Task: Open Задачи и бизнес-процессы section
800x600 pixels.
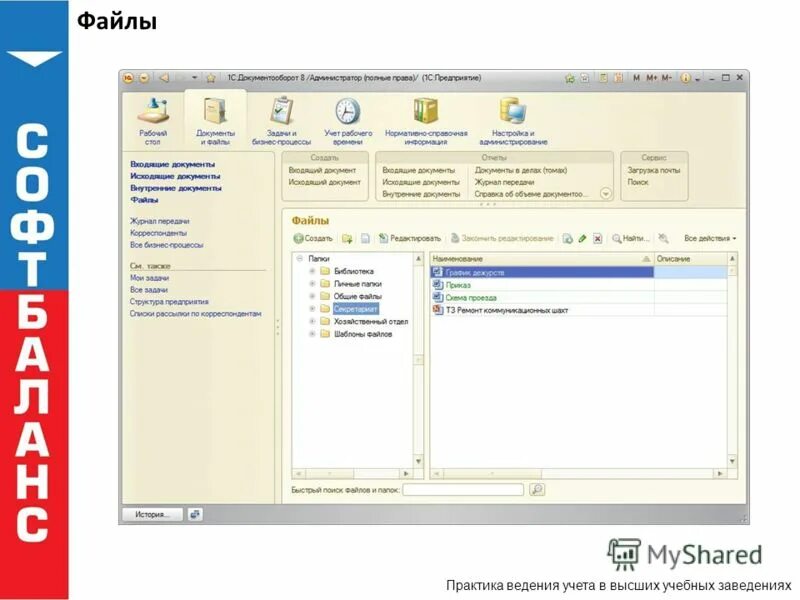Action: coord(281,121)
